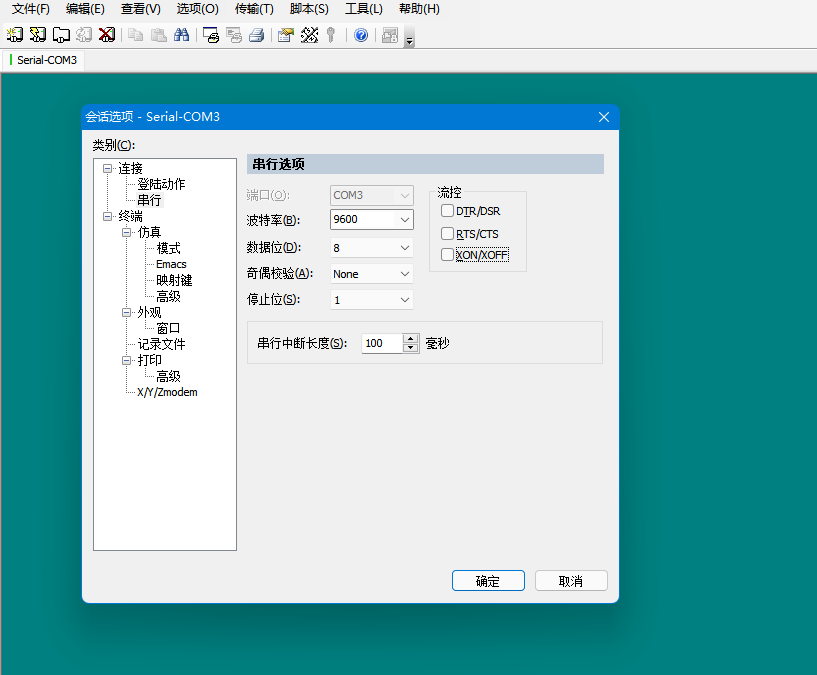Image resolution: width=817 pixels, height=675 pixels.
Task: Click the greyed Reconnect toolbar icon
Action: 84,35
